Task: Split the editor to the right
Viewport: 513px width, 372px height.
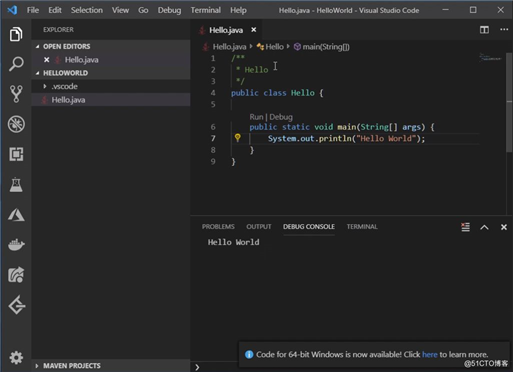Action: click(484, 30)
